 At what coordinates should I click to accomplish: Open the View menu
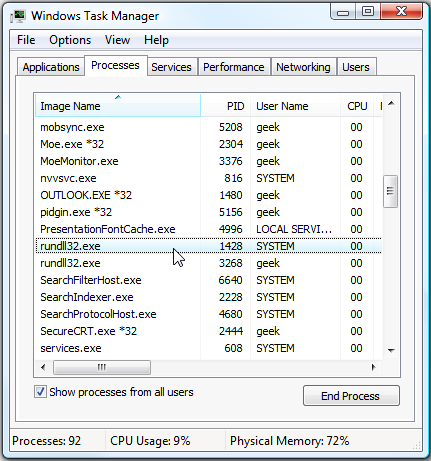coord(117,40)
